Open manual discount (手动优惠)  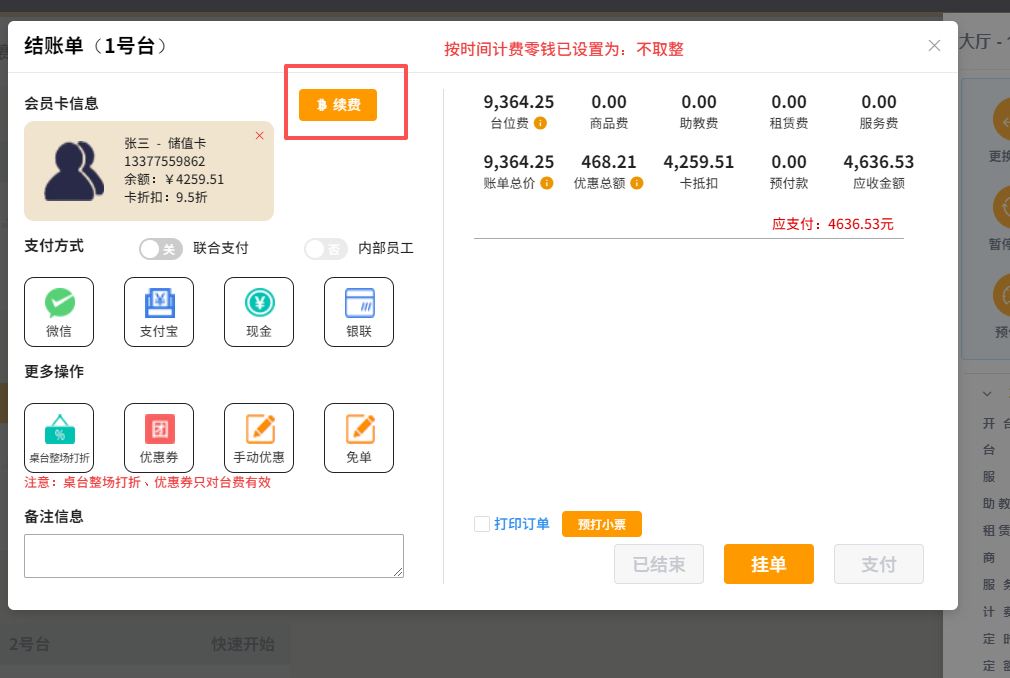coord(259,437)
